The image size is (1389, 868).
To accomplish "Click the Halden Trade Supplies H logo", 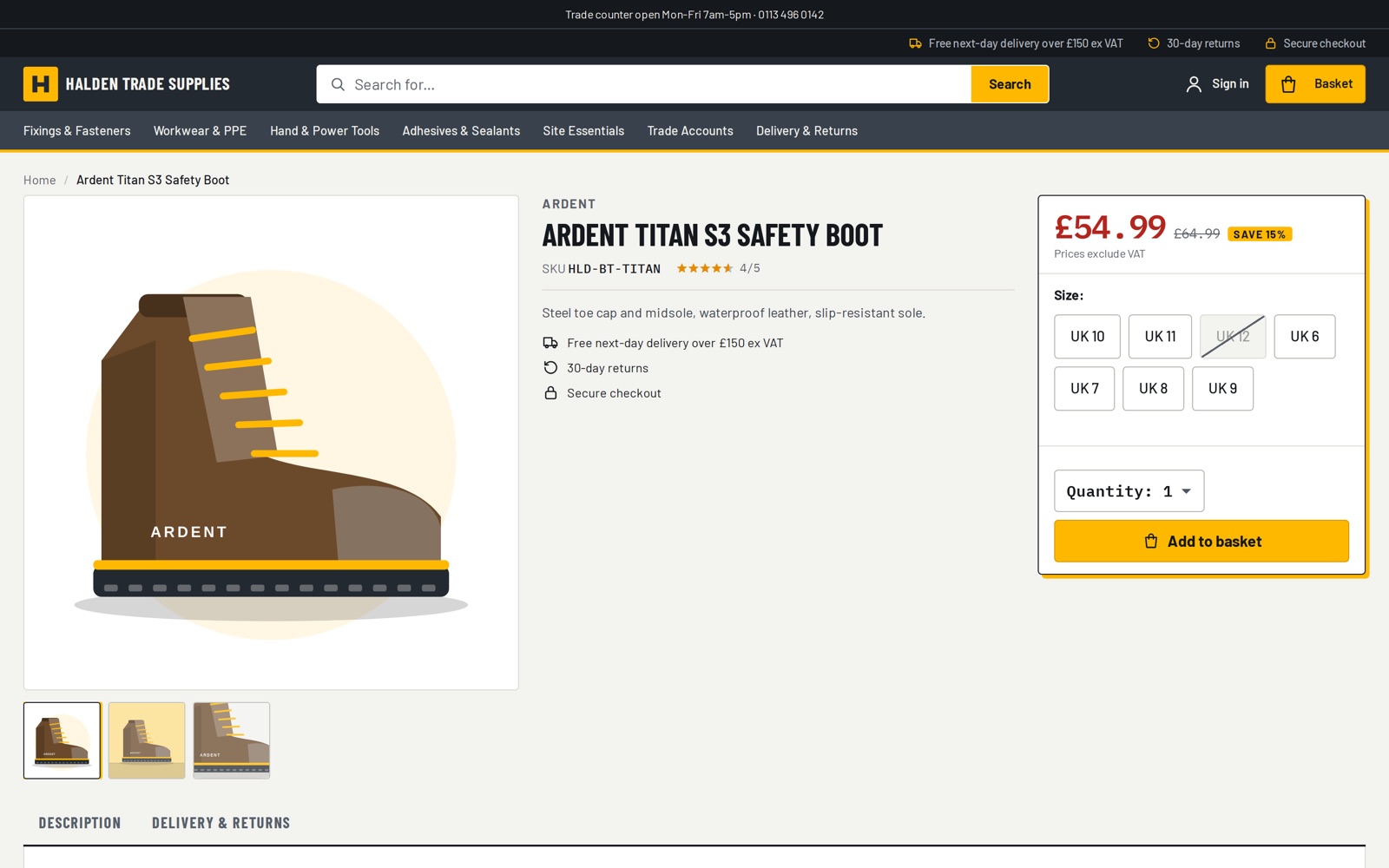I will click(x=40, y=84).
